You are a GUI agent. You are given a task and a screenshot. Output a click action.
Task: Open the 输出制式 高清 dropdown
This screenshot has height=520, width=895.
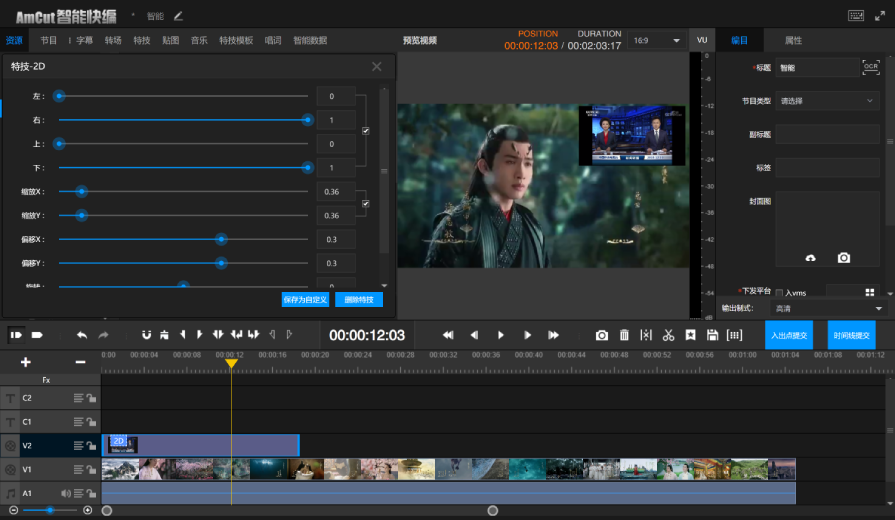[828, 309]
